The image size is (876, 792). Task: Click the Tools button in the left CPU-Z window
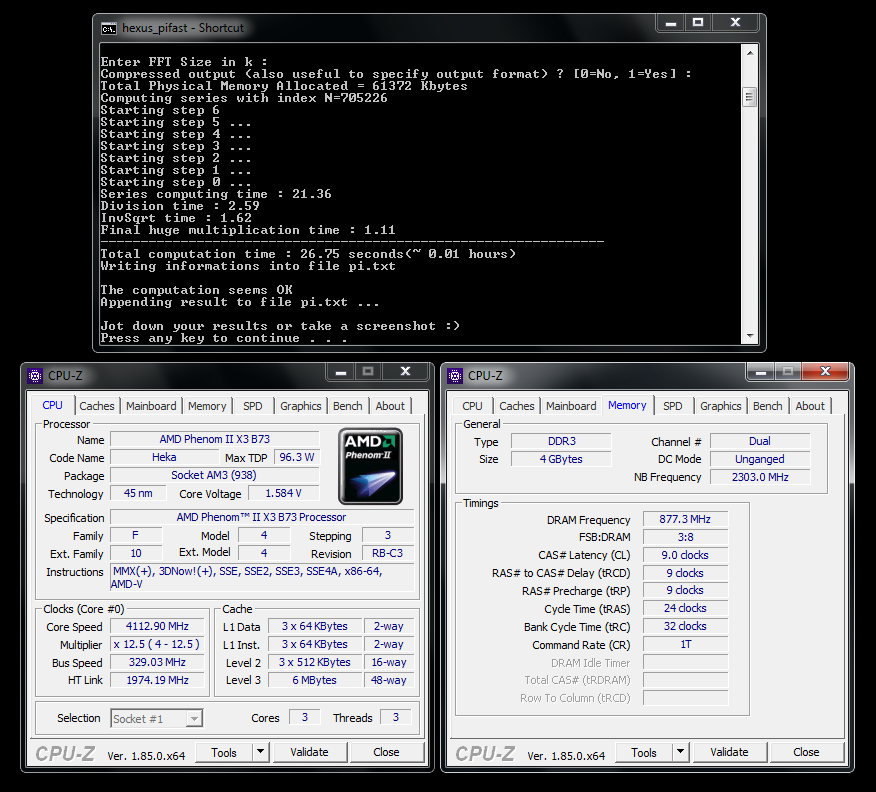tap(224, 752)
